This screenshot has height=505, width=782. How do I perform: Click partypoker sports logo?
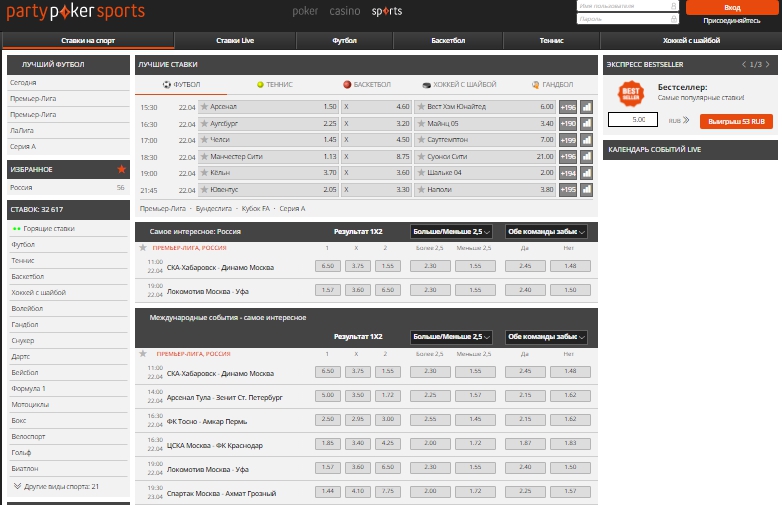pos(76,11)
